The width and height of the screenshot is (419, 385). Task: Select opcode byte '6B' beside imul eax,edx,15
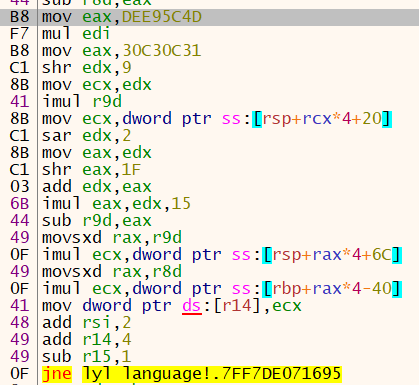click(x=20, y=204)
